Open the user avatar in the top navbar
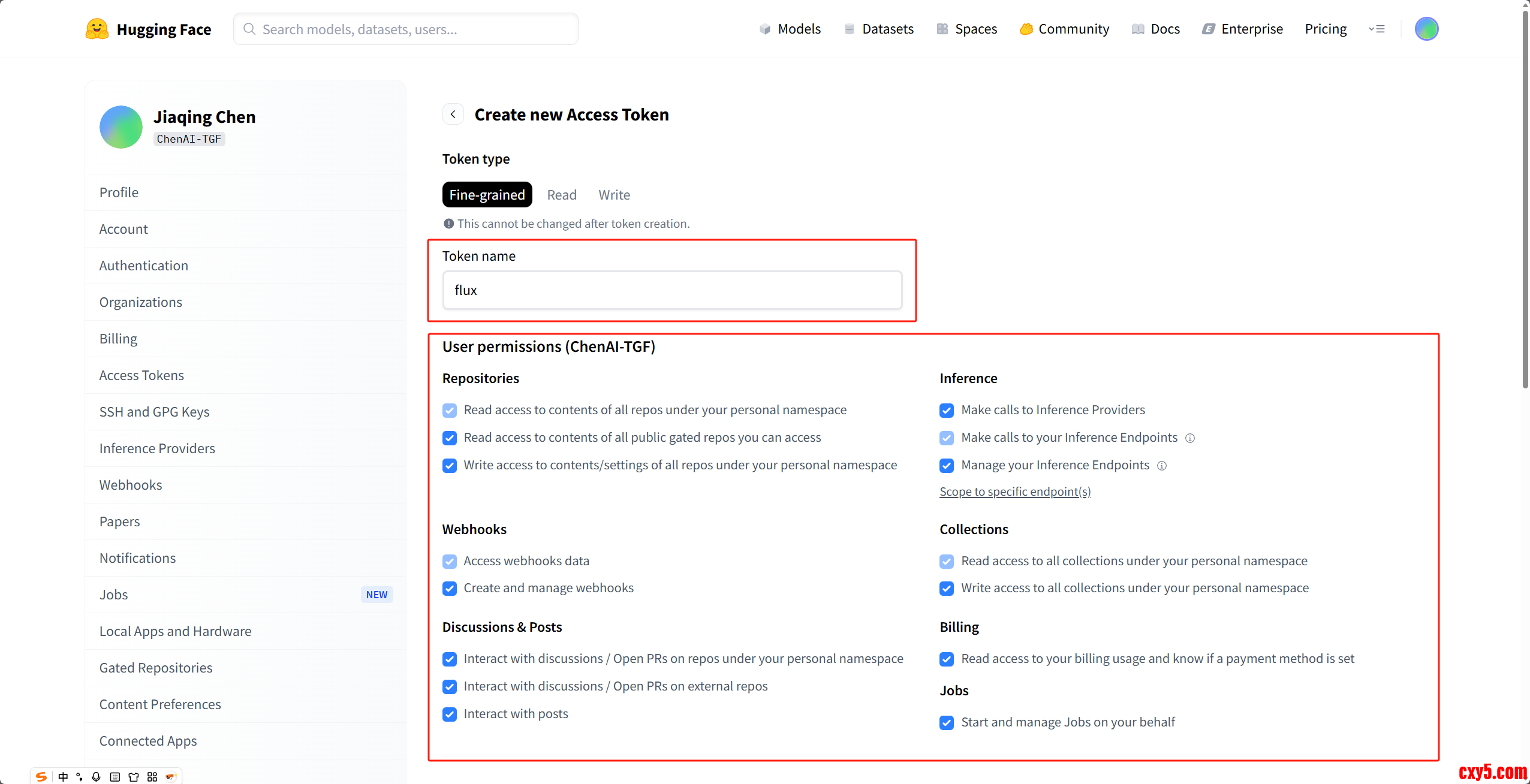1530x784 pixels. click(1426, 29)
